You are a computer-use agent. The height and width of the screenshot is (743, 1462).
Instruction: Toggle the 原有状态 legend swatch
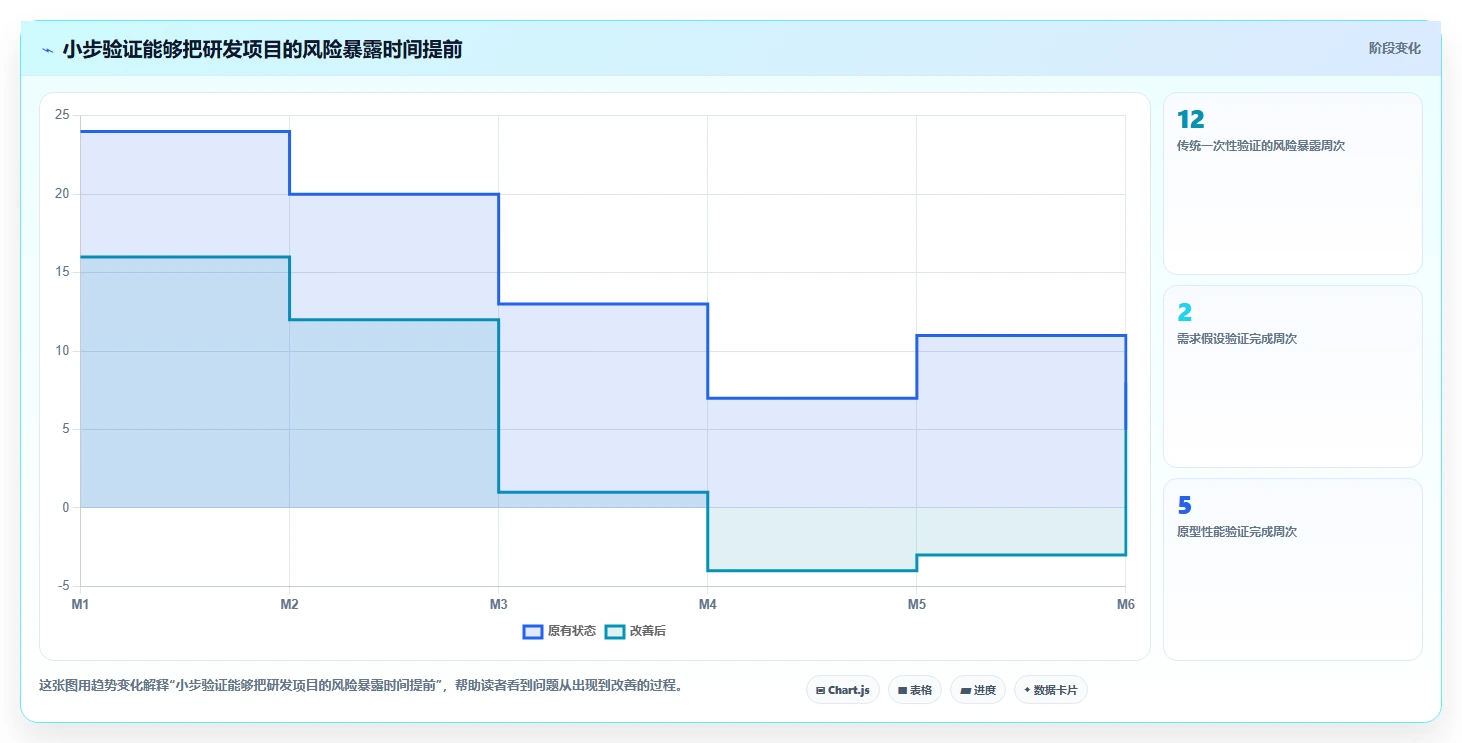(533, 631)
